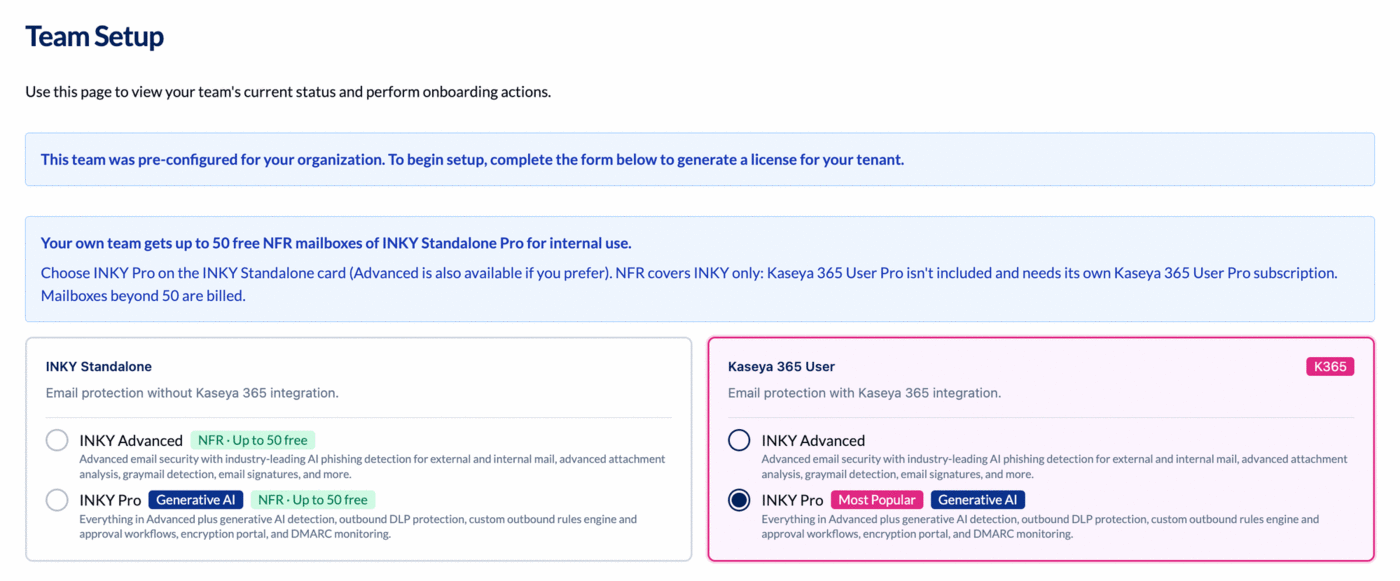Image resolution: width=1400 pixels, height=581 pixels.
Task: Click the Generative AI badge in Kaseya 365 card
Action: [978, 500]
